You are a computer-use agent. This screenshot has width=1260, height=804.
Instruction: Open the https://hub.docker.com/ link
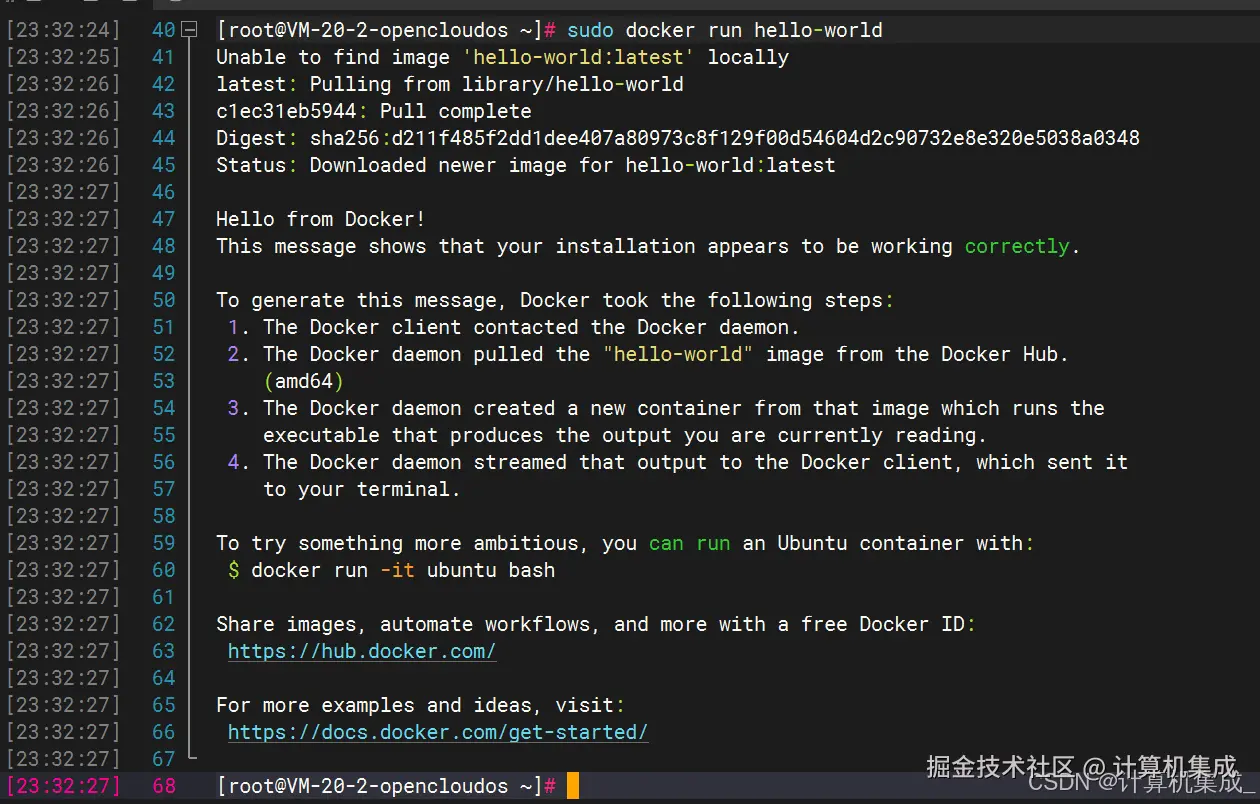coord(362,651)
